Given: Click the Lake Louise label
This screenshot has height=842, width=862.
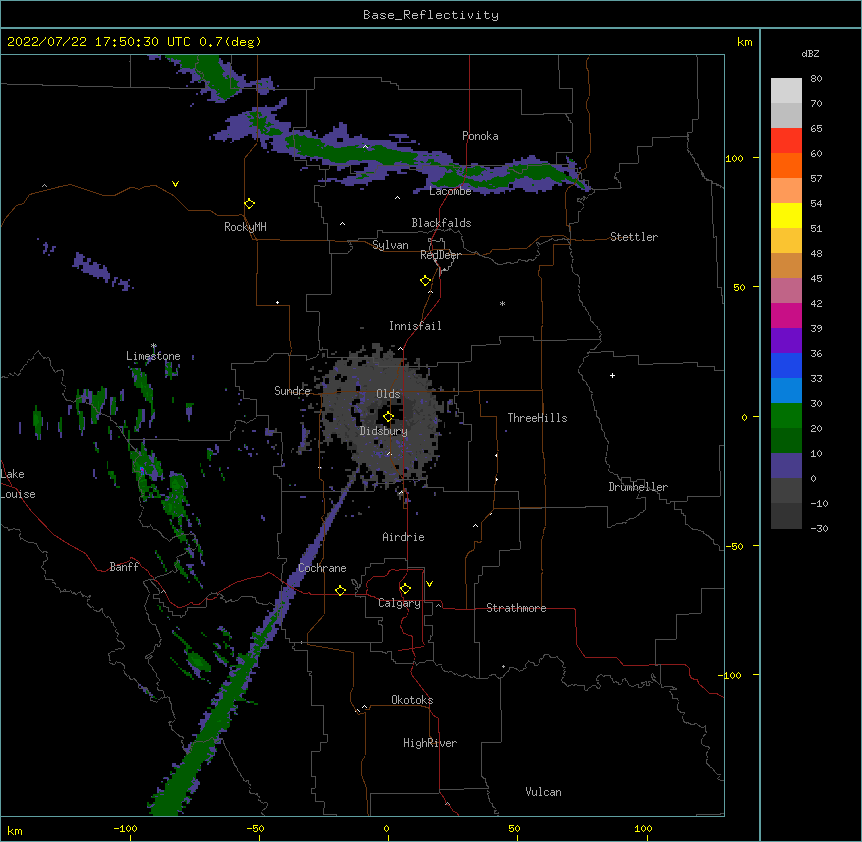Looking at the screenshot, I should (18, 484).
